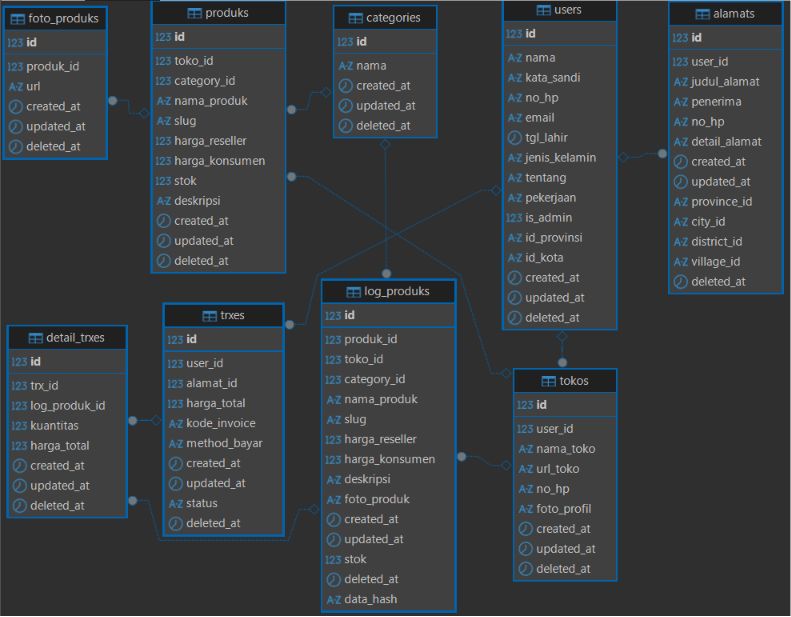The width and height of the screenshot is (791, 617).
Task: Click the produks table header icon
Action: (x=194, y=13)
